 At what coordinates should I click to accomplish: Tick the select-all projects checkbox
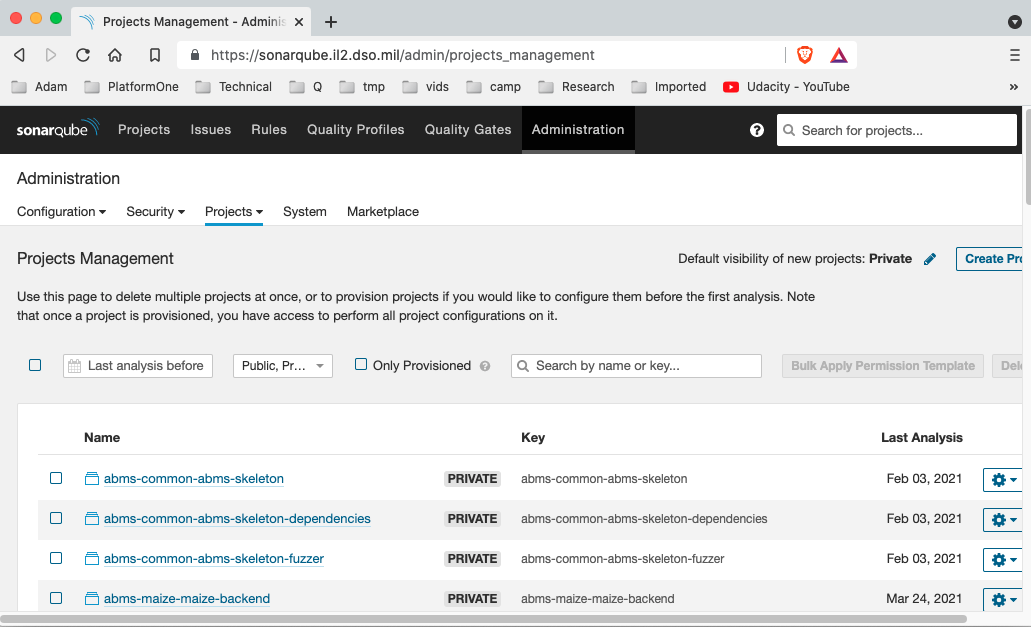point(35,365)
